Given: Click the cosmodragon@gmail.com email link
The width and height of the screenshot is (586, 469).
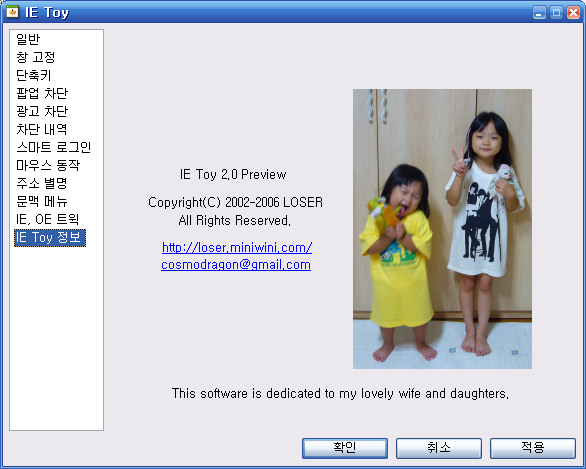Looking at the screenshot, I should click(236, 265).
